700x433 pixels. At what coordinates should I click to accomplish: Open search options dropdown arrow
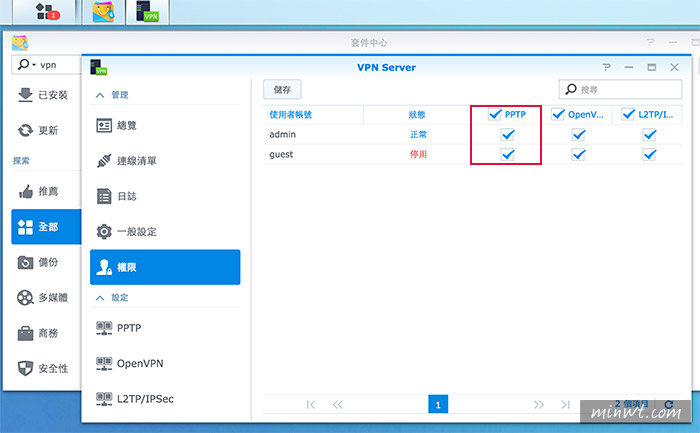pyautogui.click(x=34, y=65)
